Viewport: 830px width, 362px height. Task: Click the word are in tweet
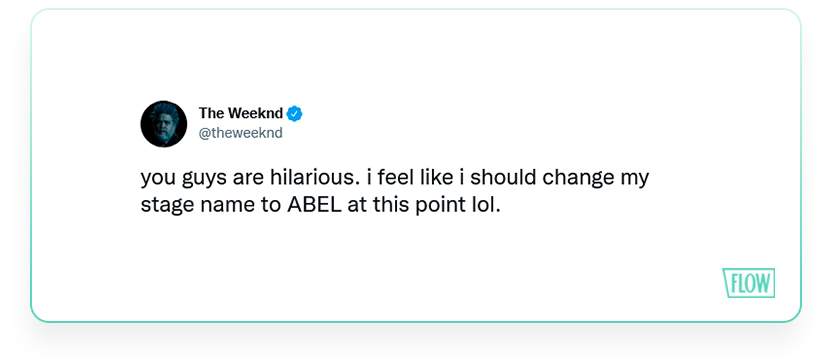pos(248,179)
